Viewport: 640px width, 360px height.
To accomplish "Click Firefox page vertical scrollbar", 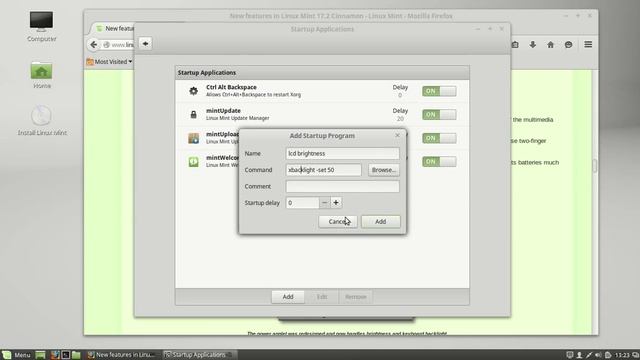I will (595, 166).
